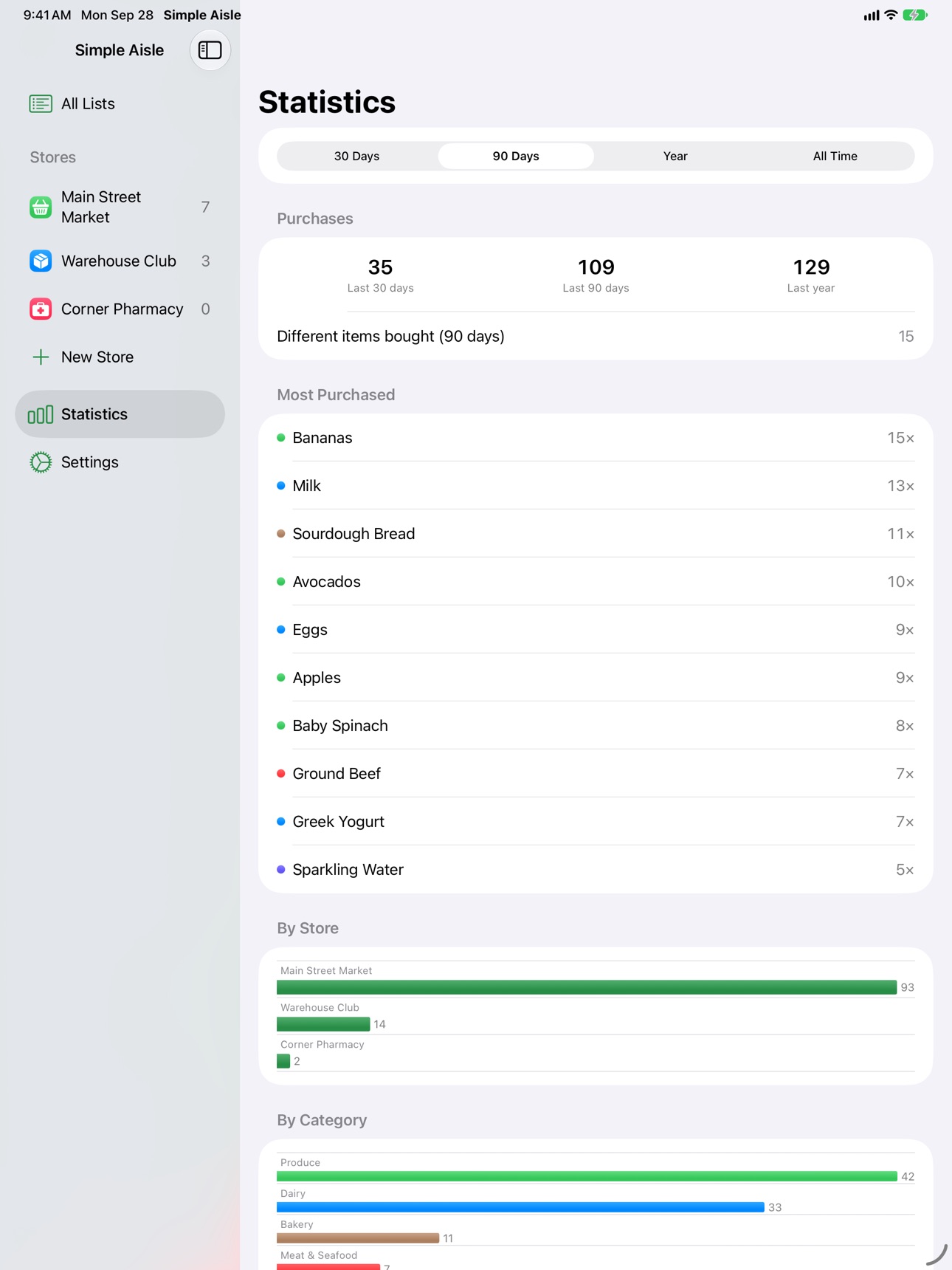
Task: Open Different items bought row
Action: click(x=596, y=336)
